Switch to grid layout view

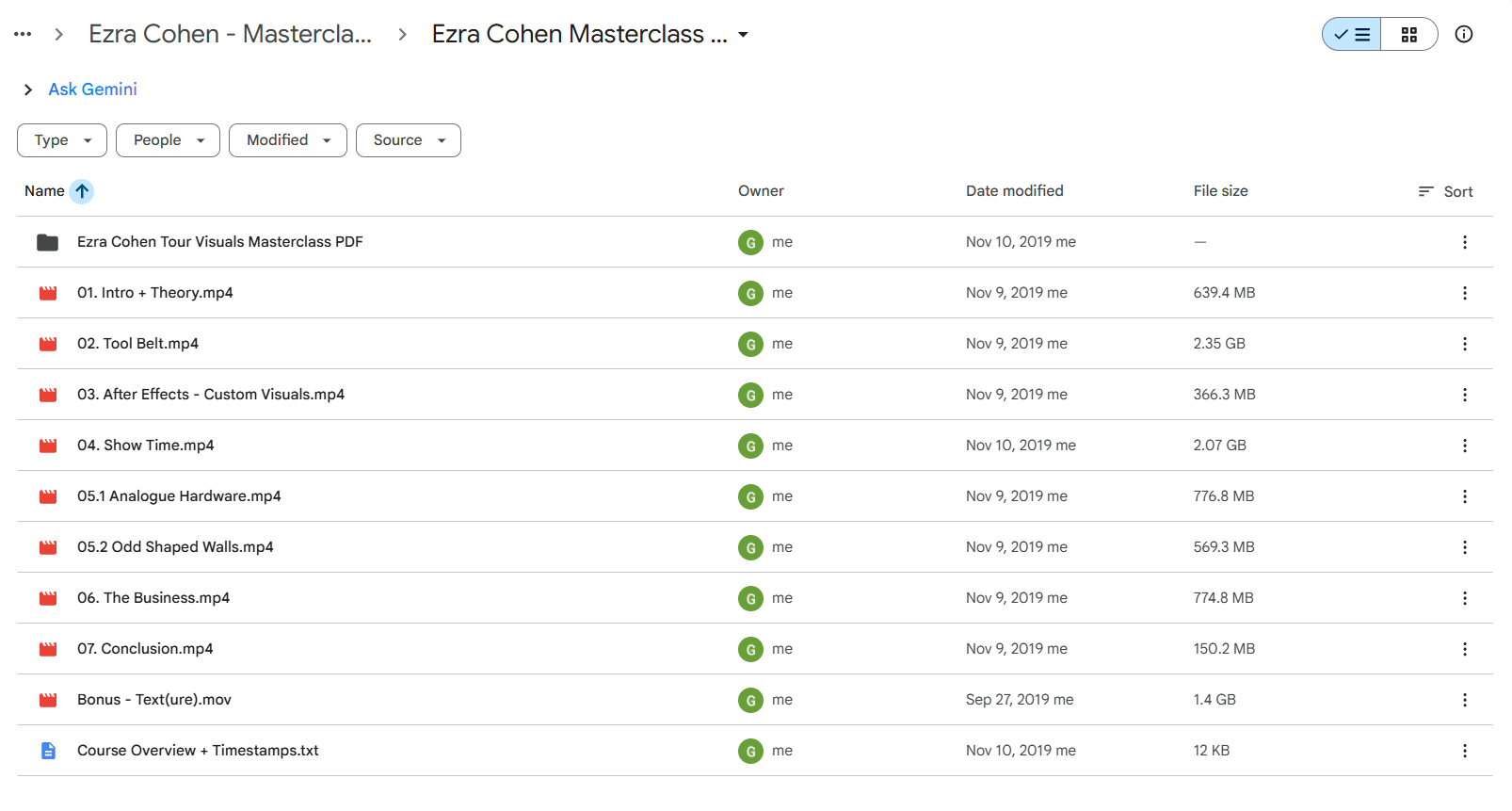click(1409, 34)
